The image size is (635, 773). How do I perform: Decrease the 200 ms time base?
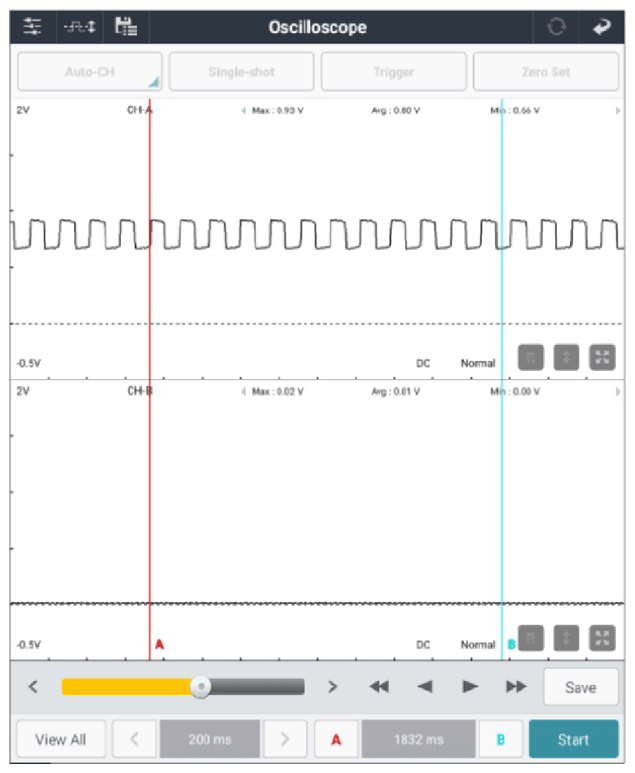135,740
